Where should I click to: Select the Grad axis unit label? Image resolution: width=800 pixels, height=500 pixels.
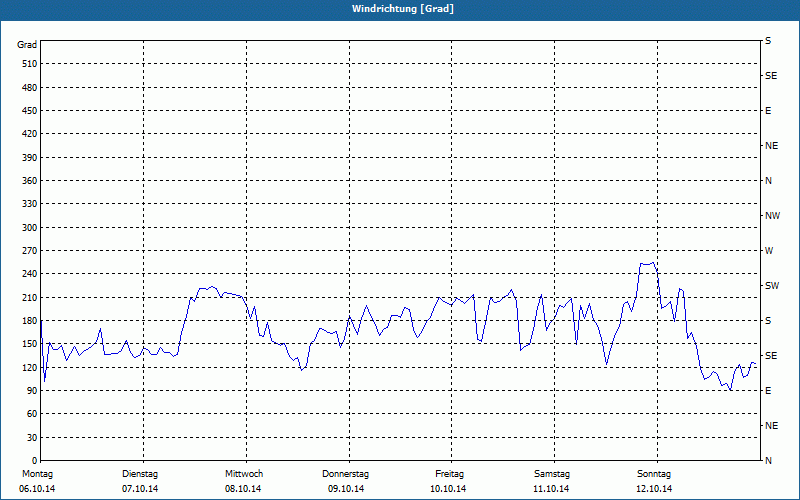(27, 45)
